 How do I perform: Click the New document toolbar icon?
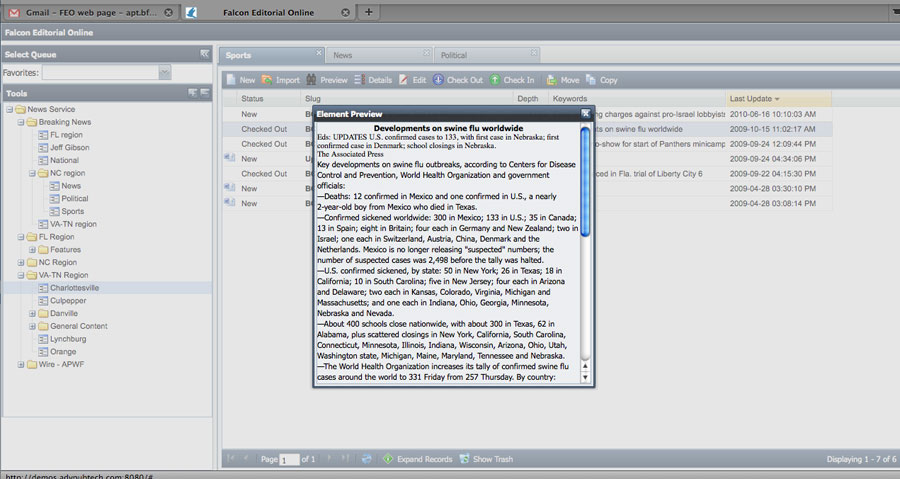pos(231,80)
